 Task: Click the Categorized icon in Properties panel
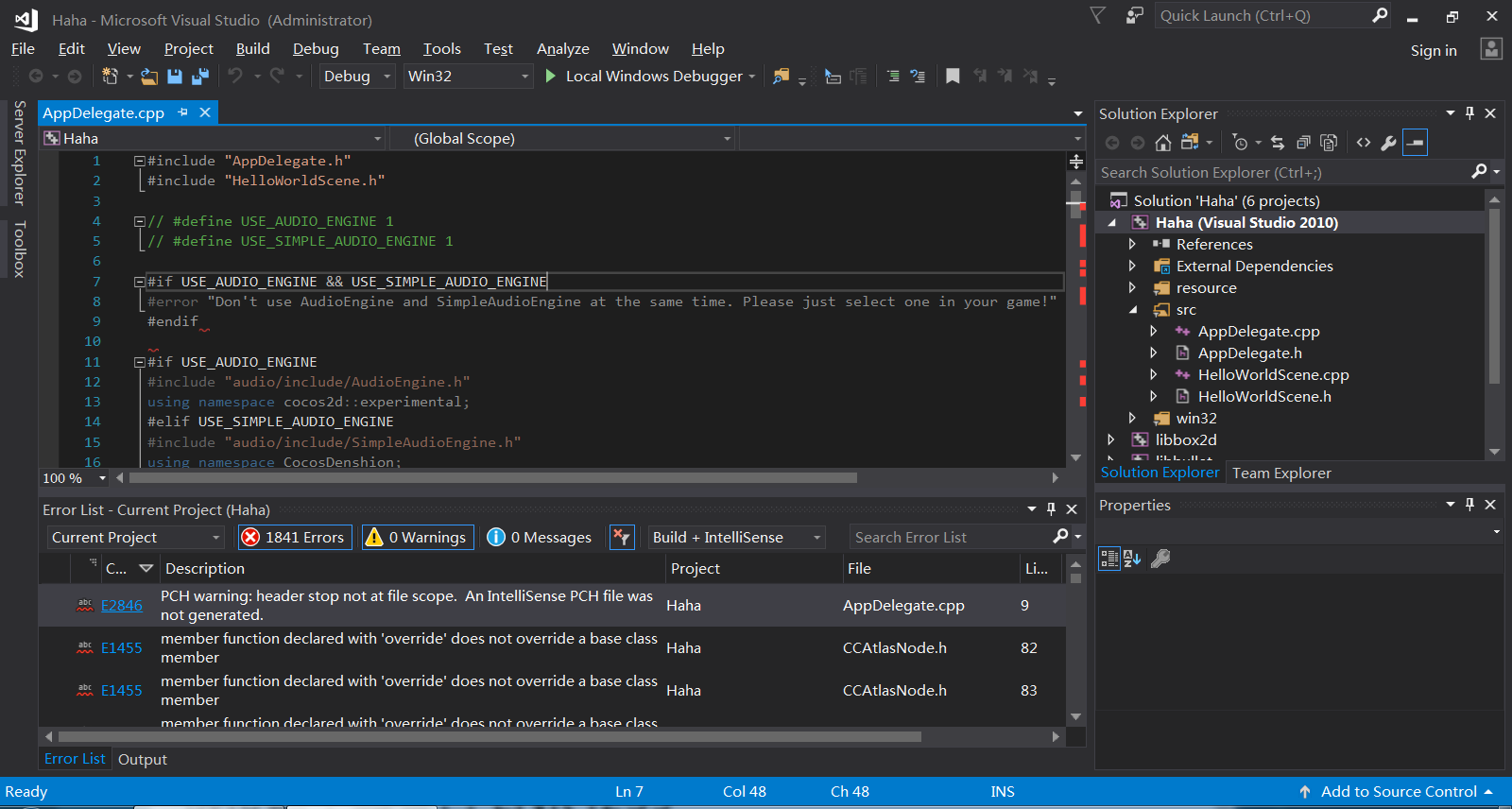[1108, 559]
